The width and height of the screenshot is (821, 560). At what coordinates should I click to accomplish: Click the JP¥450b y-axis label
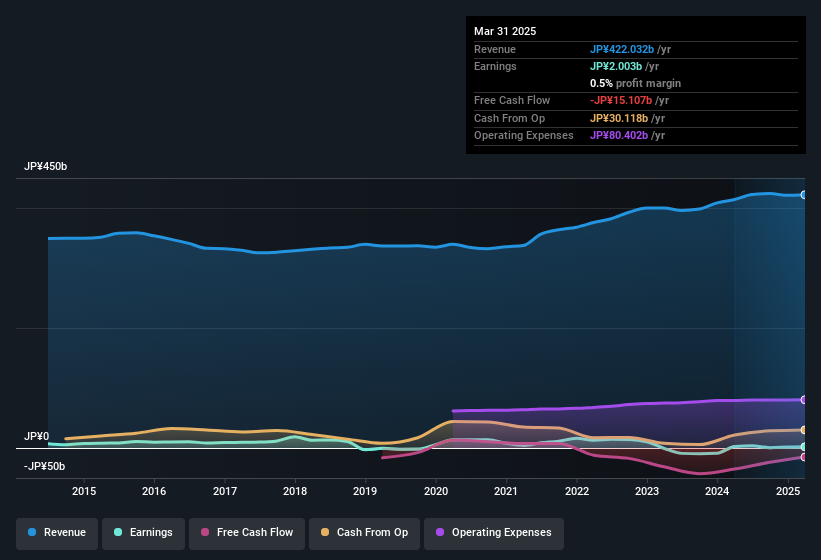point(46,166)
